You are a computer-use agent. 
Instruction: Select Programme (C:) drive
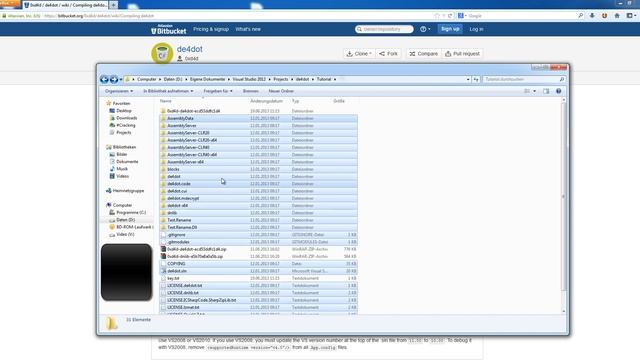[x=131, y=213]
